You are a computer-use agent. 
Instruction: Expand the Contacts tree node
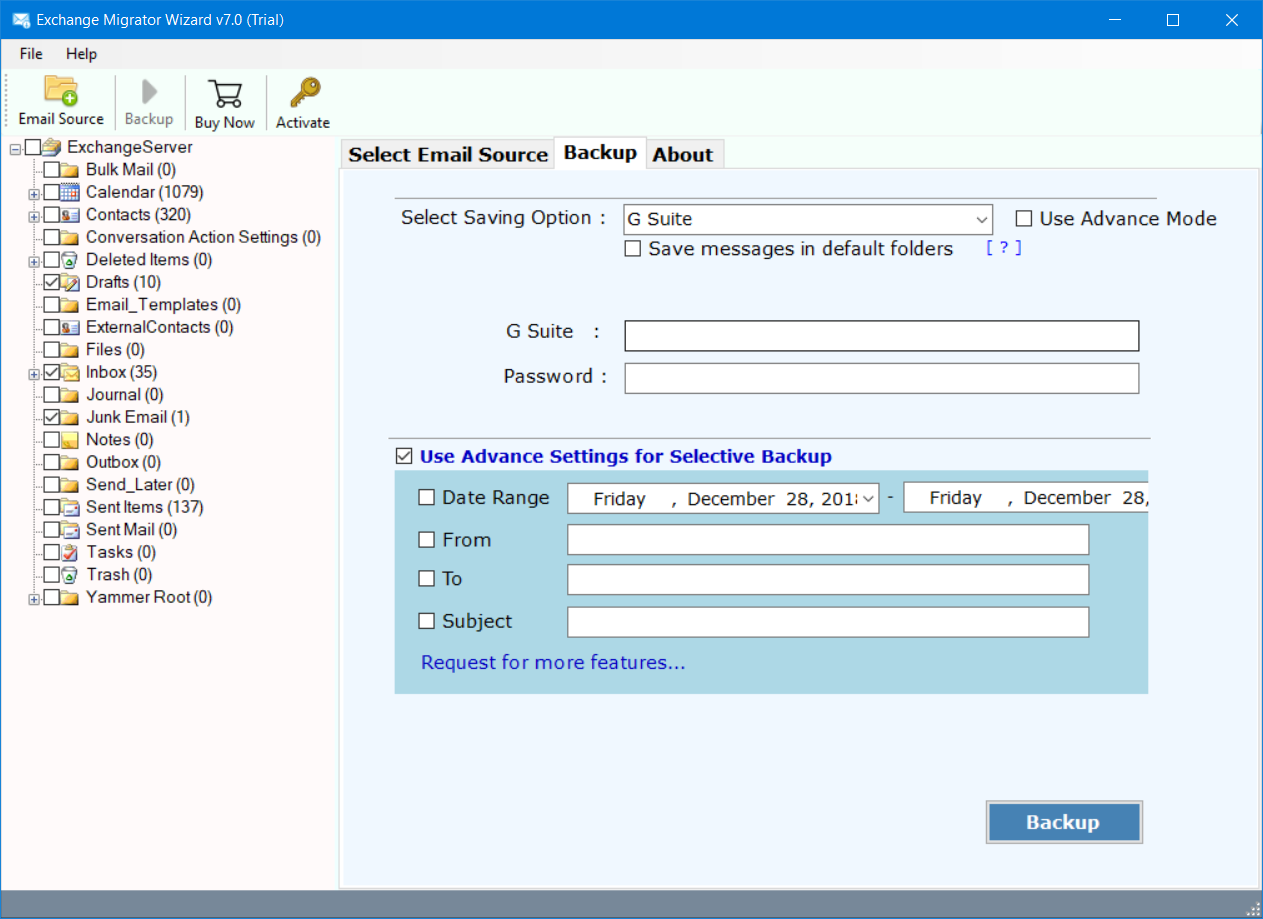pyautogui.click(x=34, y=216)
